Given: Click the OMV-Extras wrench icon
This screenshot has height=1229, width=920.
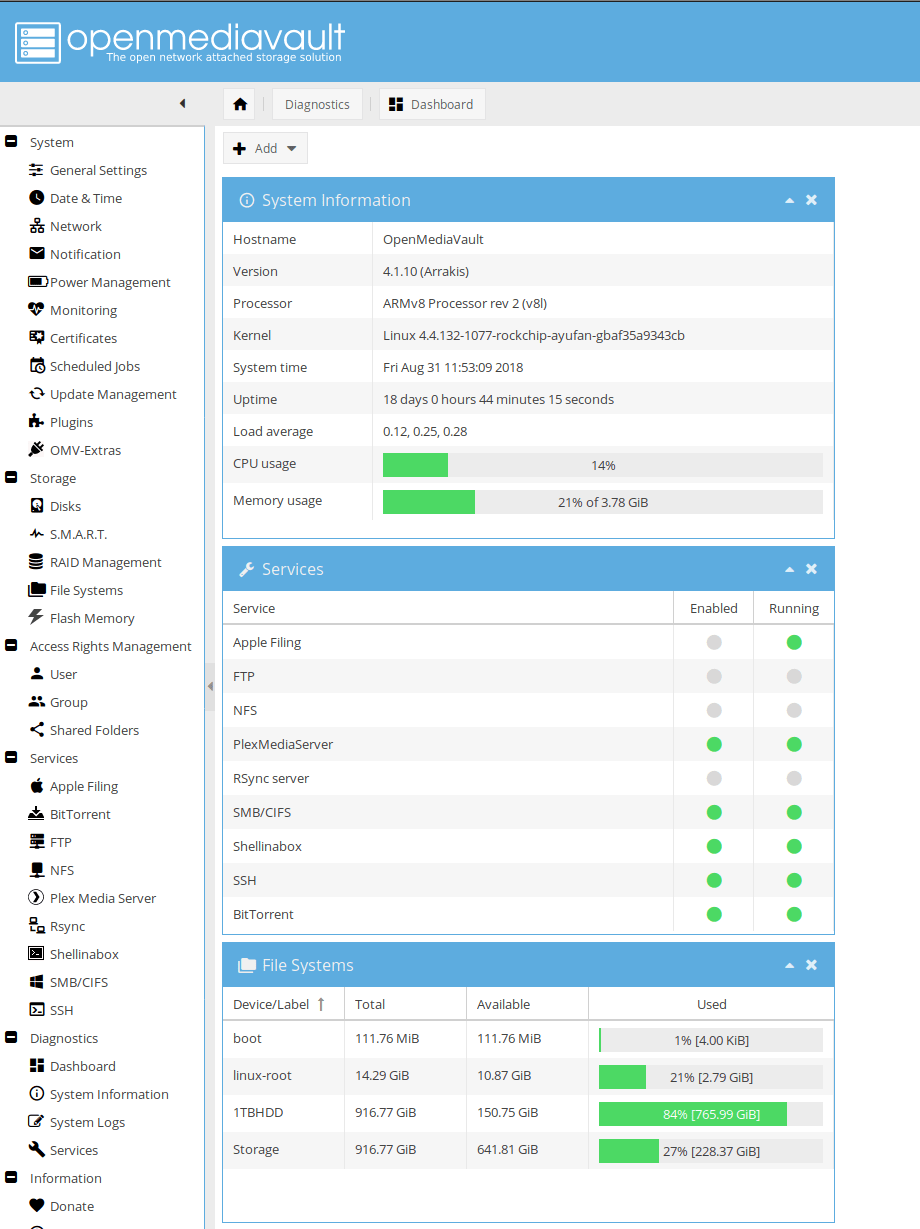Looking at the screenshot, I should pos(36,449).
